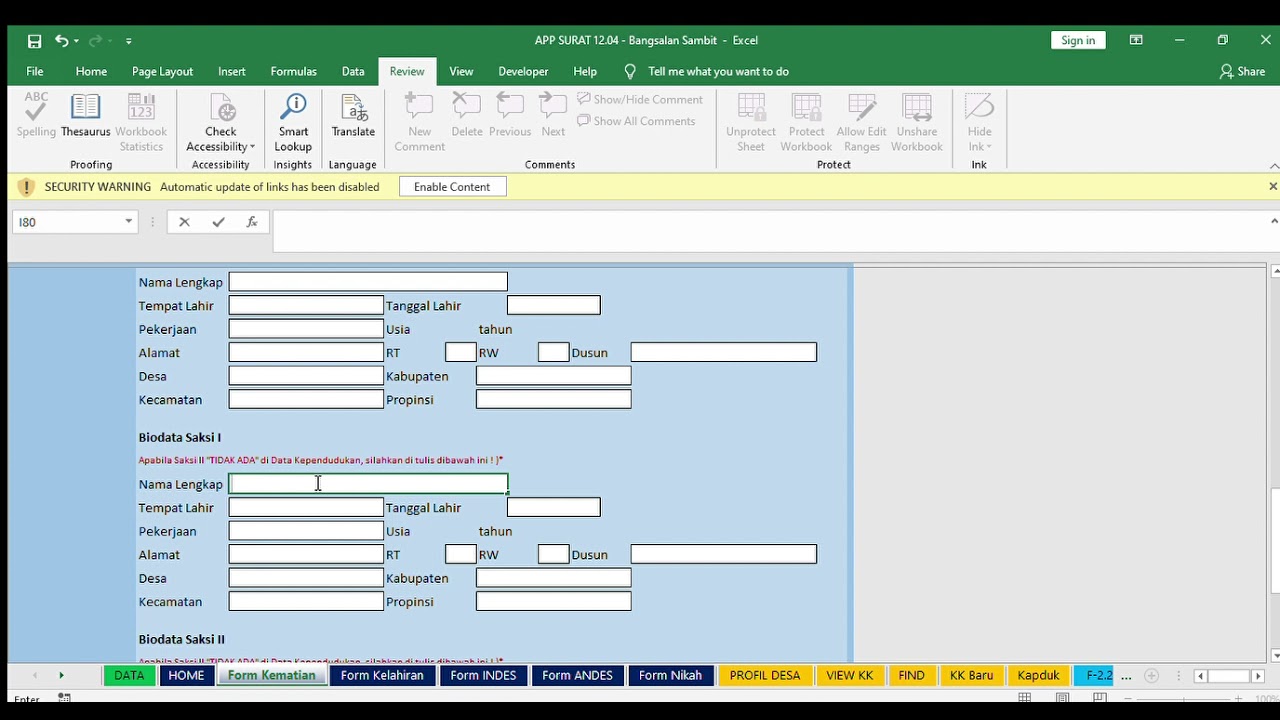Go to Next comment
The width and height of the screenshot is (1280, 720).
pyautogui.click(x=553, y=116)
